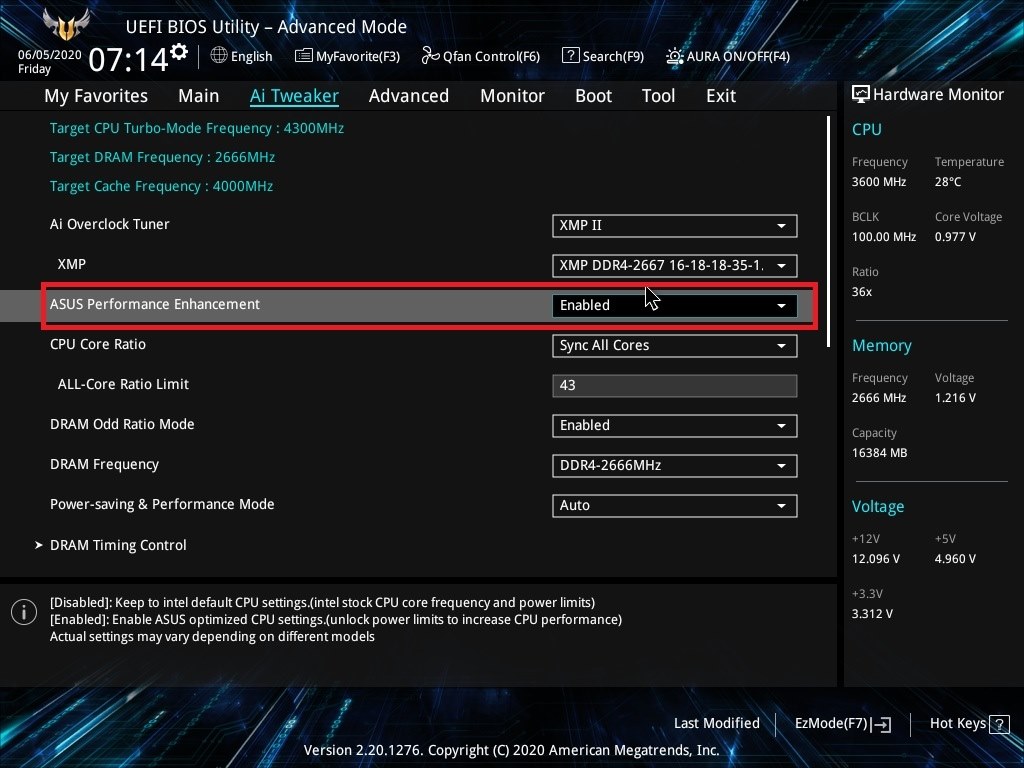This screenshot has height=768, width=1024.
Task: Click the English language button
Action: point(251,56)
